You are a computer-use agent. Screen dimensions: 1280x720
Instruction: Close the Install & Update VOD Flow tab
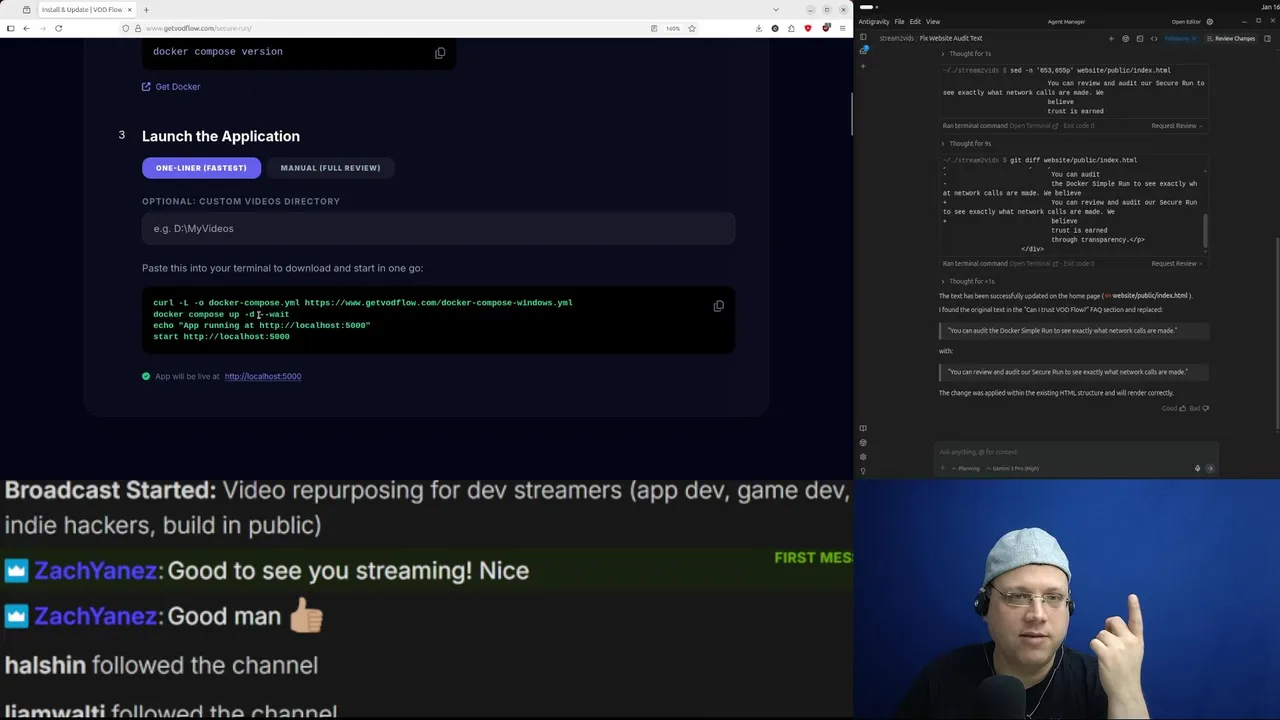click(x=129, y=10)
